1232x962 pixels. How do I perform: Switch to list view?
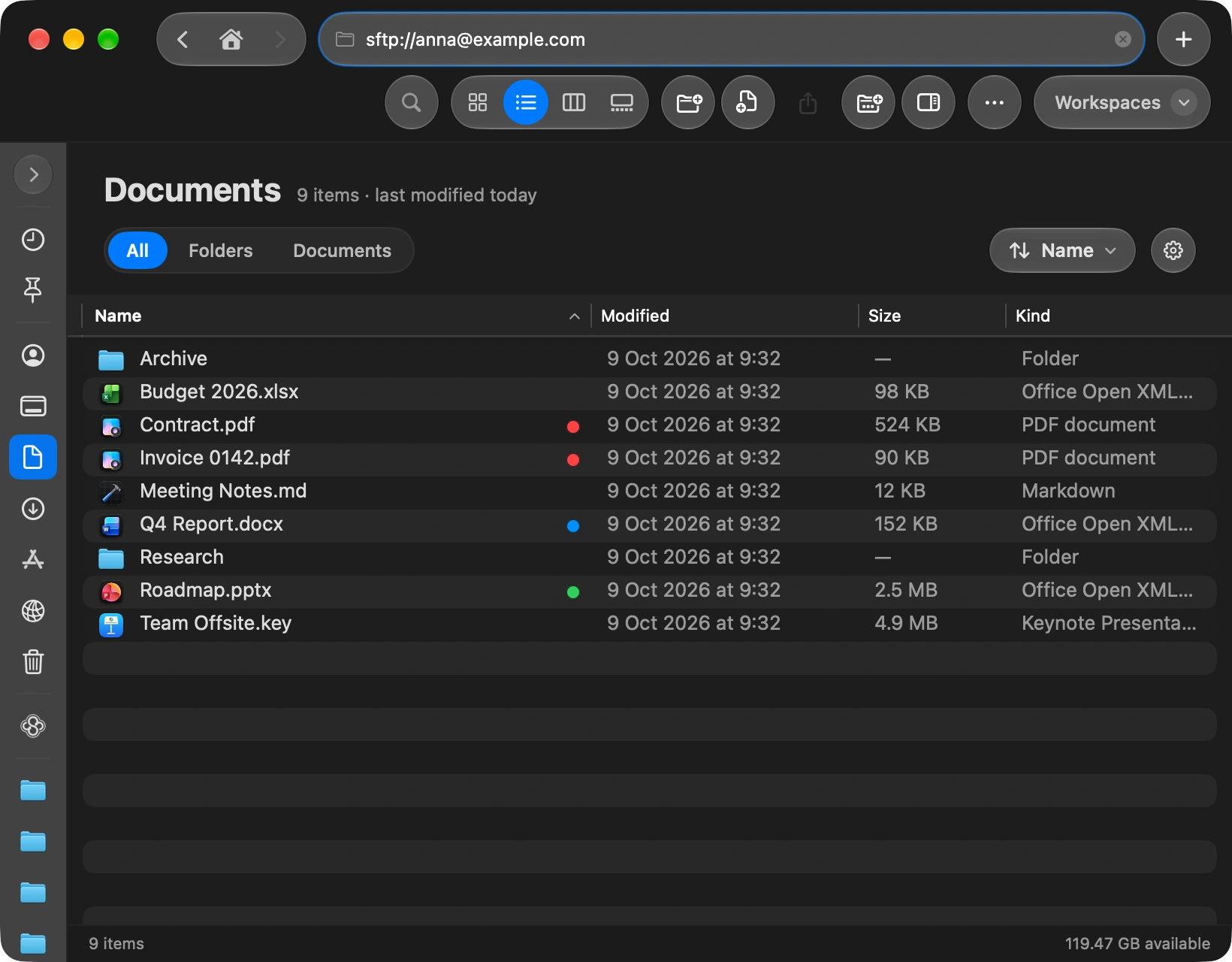(x=526, y=102)
